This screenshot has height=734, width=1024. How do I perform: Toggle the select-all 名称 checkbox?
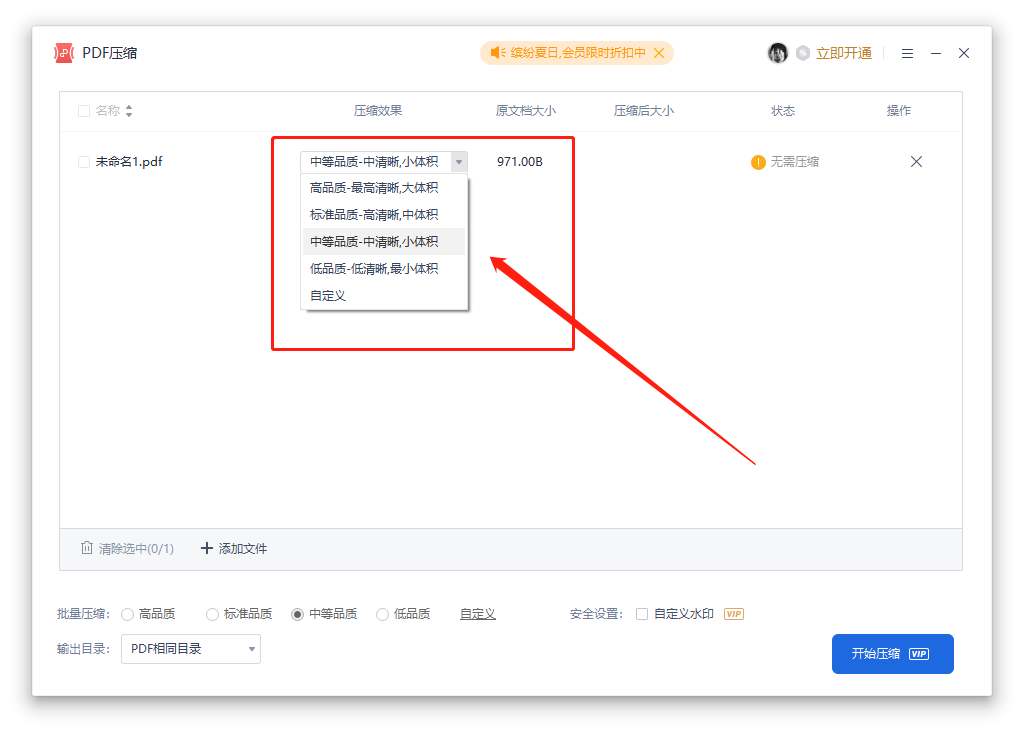84,111
